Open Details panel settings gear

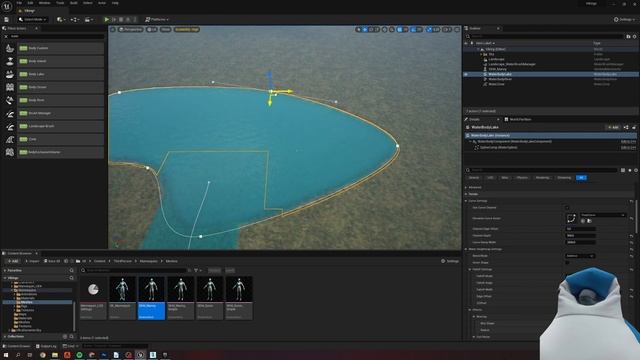click(636, 170)
